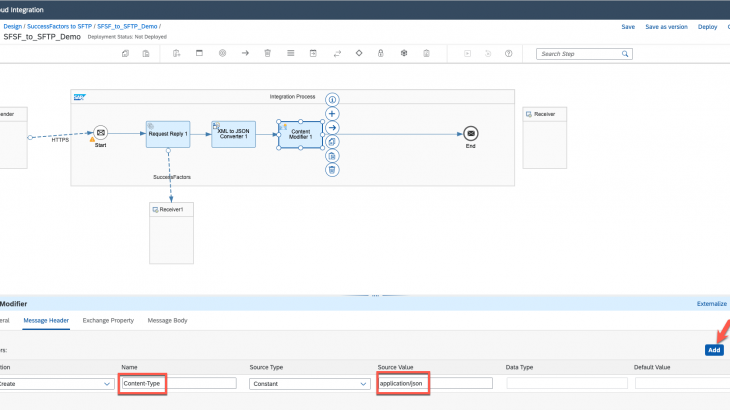Open the Mapping palette icon with horizontal lines
Image resolution: width=730 pixels, height=410 pixels.
coord(291,53)
